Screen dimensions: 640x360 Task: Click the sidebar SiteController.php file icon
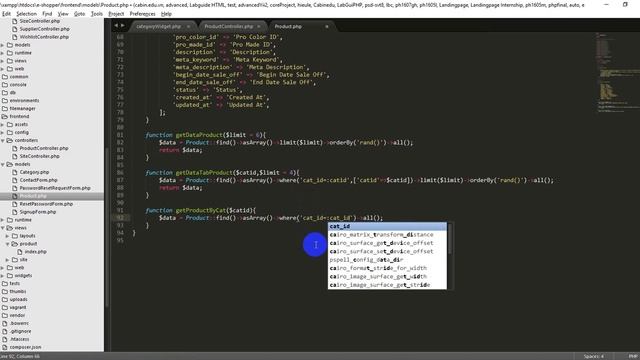pos(15,156)
